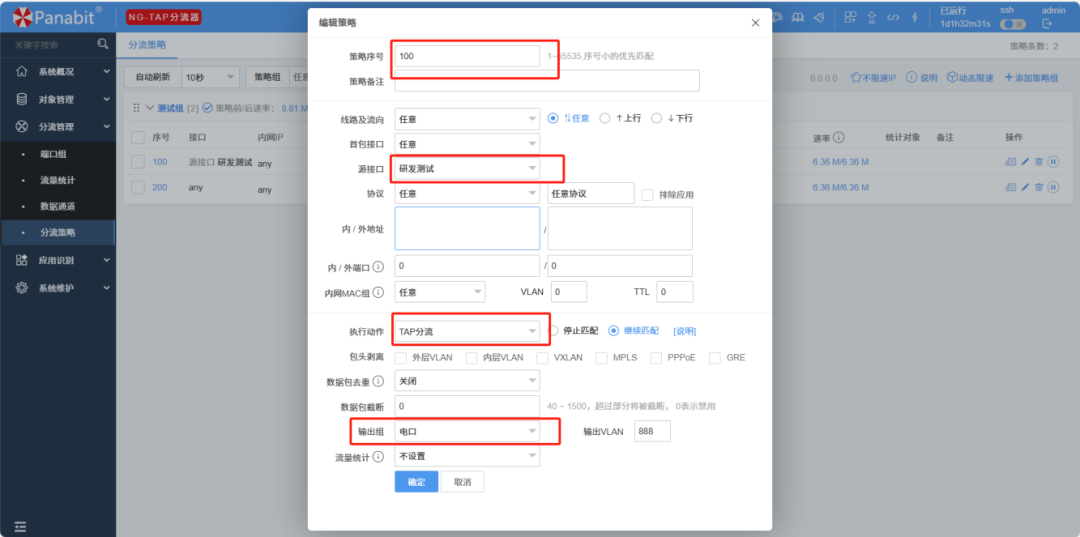Screen dimensions: 1080x537
Task: Check the VXLAN checkbox
Action: (x=542, y=357)
